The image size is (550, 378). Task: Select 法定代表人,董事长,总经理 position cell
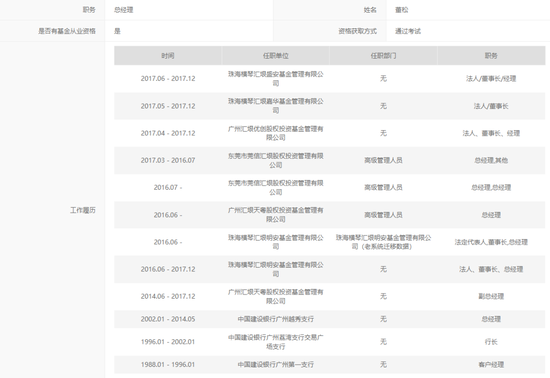(x=491, y=242)
